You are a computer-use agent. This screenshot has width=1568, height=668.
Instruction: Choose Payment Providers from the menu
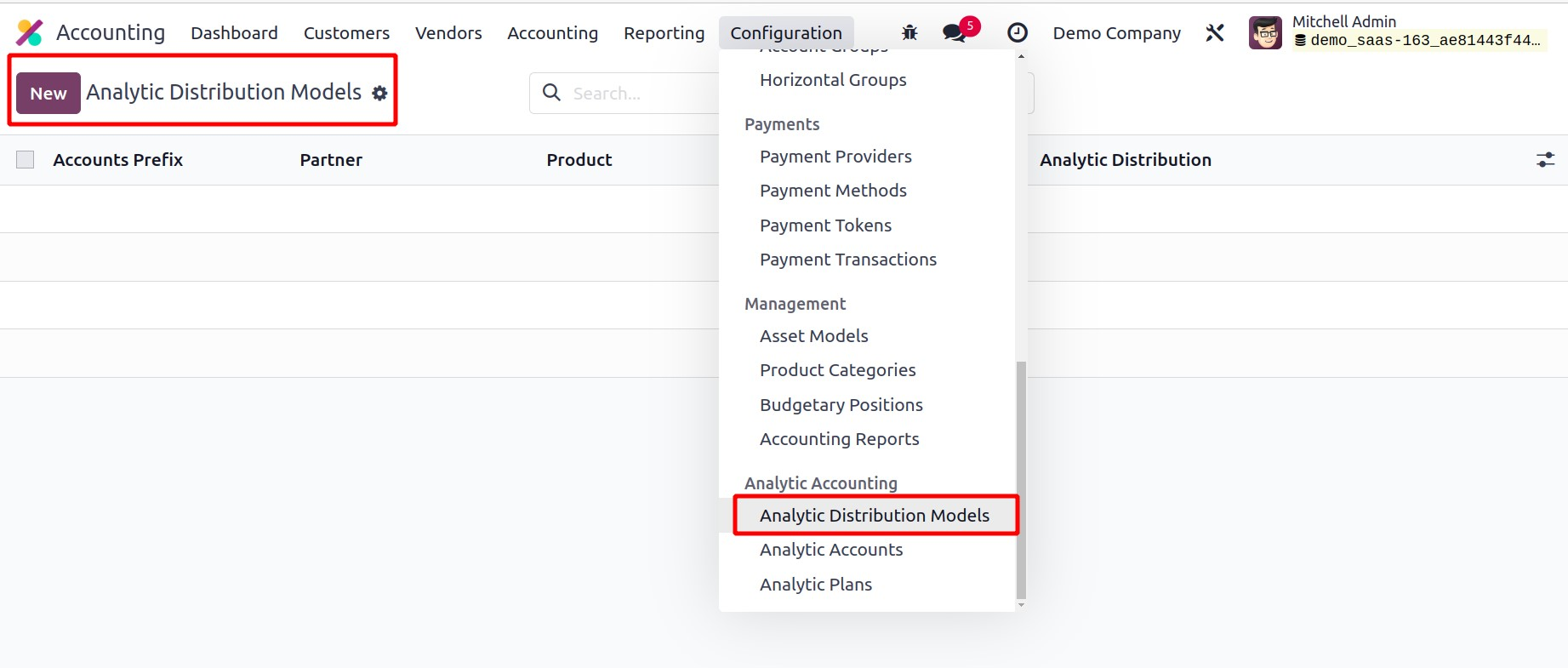[x=835, y=157]
